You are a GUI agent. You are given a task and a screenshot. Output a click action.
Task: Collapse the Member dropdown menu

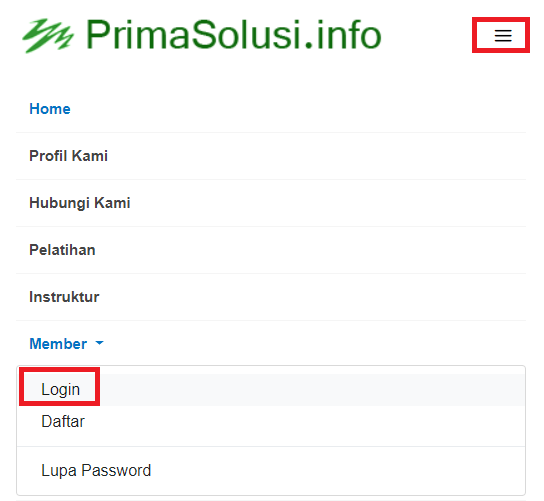pos(66,344)
